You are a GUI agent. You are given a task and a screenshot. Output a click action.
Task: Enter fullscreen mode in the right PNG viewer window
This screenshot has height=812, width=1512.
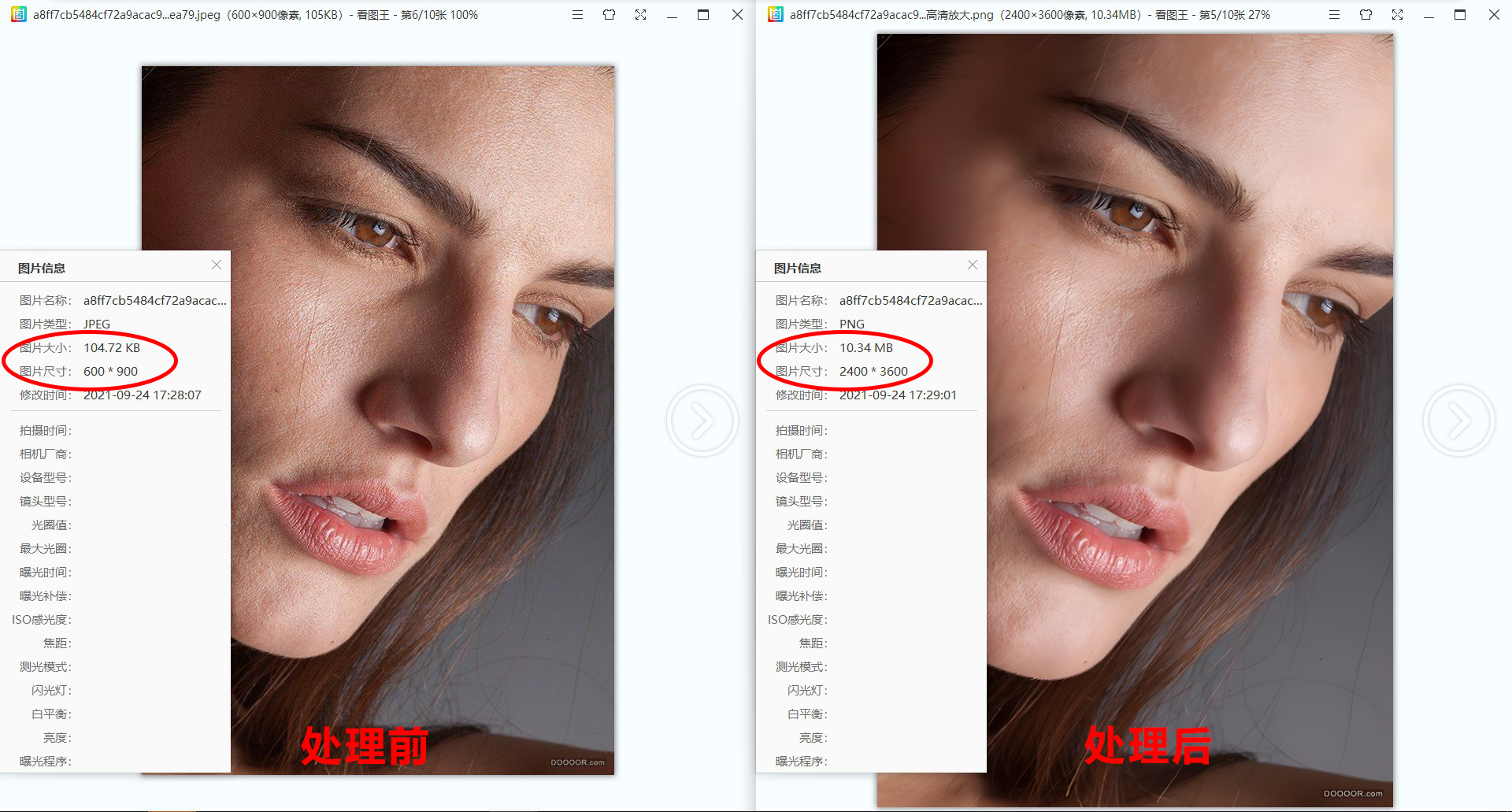tap(1397, 15)
